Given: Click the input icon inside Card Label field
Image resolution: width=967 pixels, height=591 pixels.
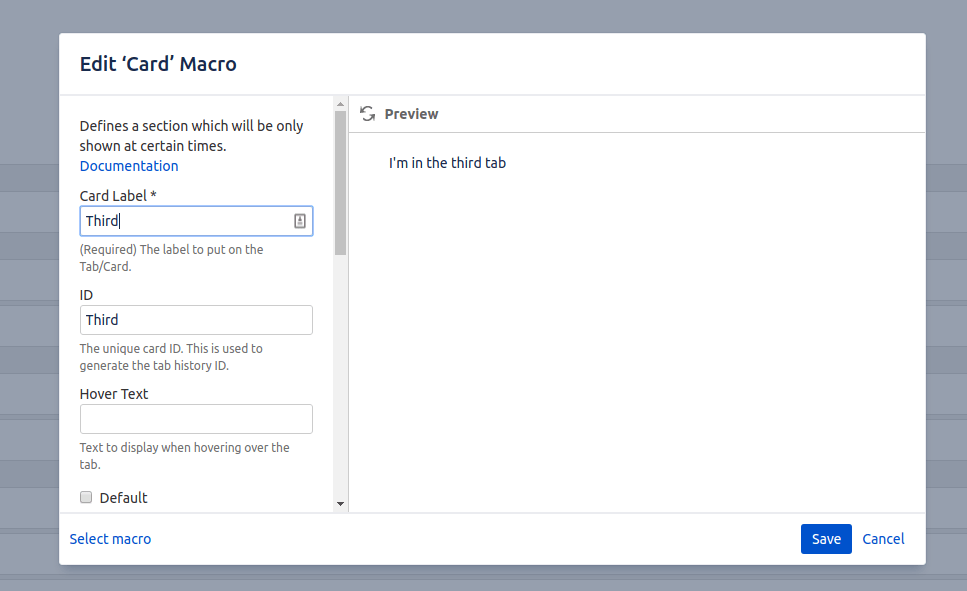Looking at the screenshot, I should pos(300,220).
